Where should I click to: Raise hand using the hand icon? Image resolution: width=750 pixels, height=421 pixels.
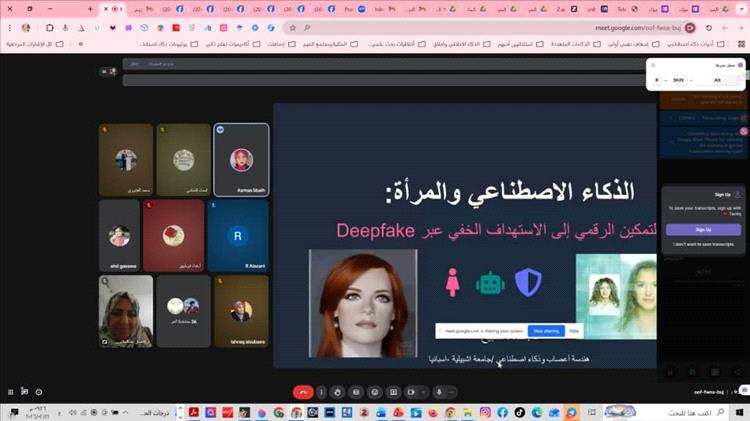[x=337, y=391]
